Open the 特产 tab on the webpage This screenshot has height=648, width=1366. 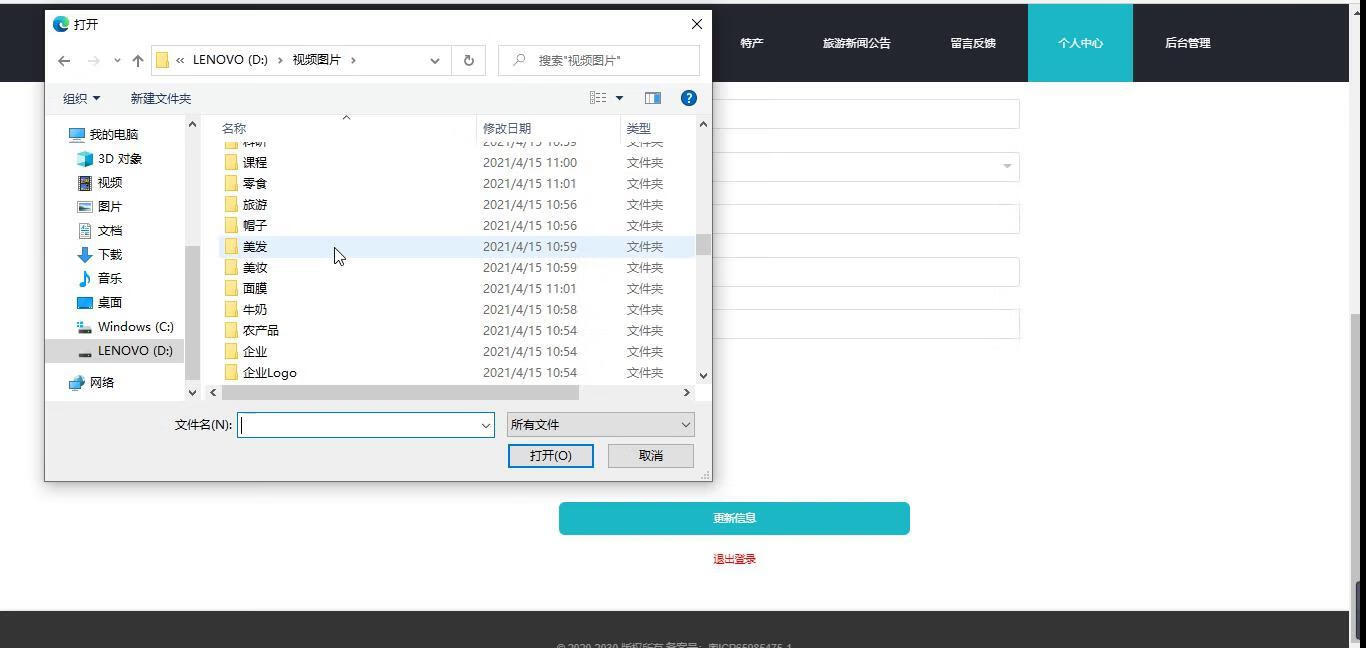752,43
